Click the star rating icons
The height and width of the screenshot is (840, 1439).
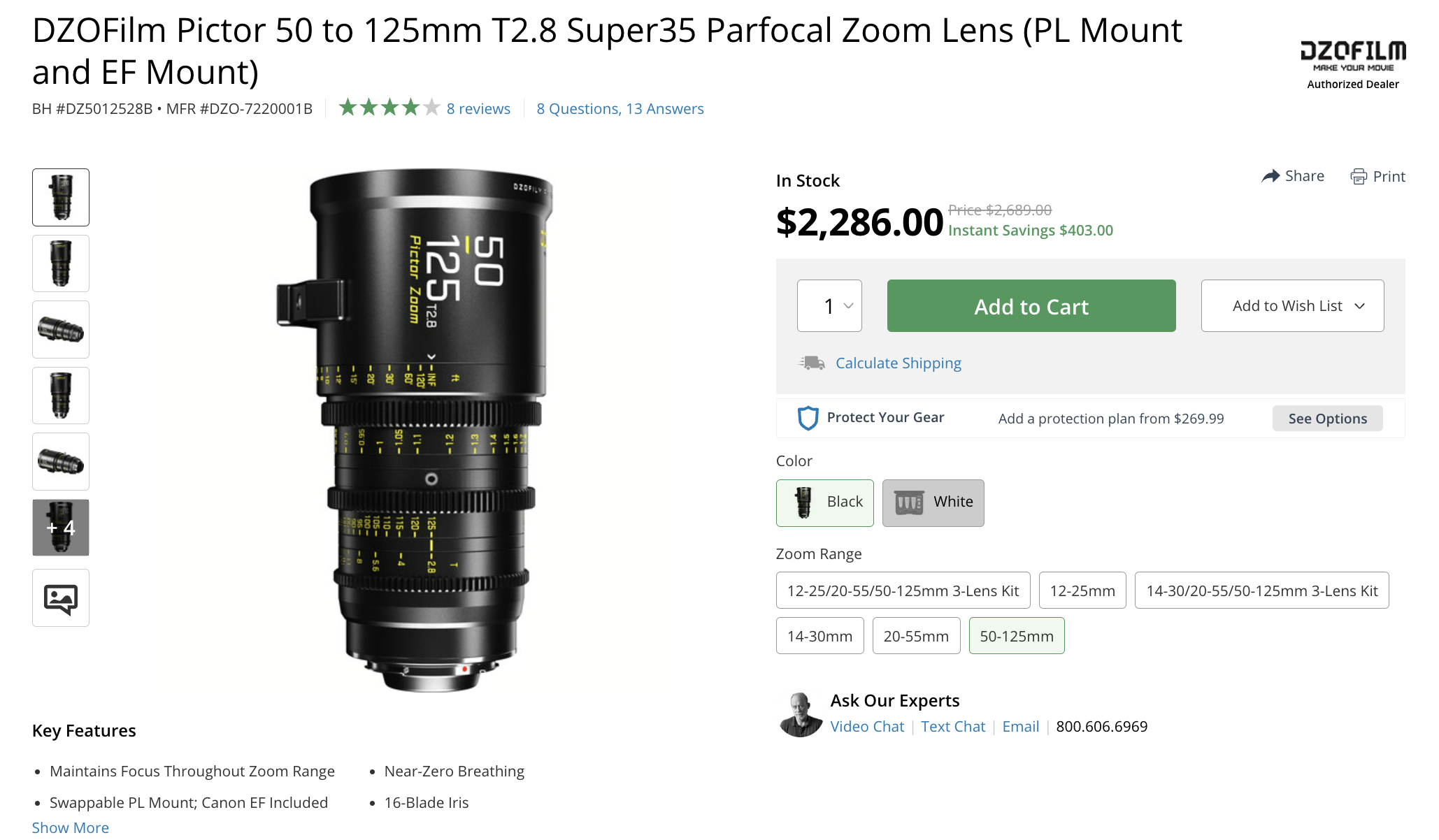tap(389, 108)
